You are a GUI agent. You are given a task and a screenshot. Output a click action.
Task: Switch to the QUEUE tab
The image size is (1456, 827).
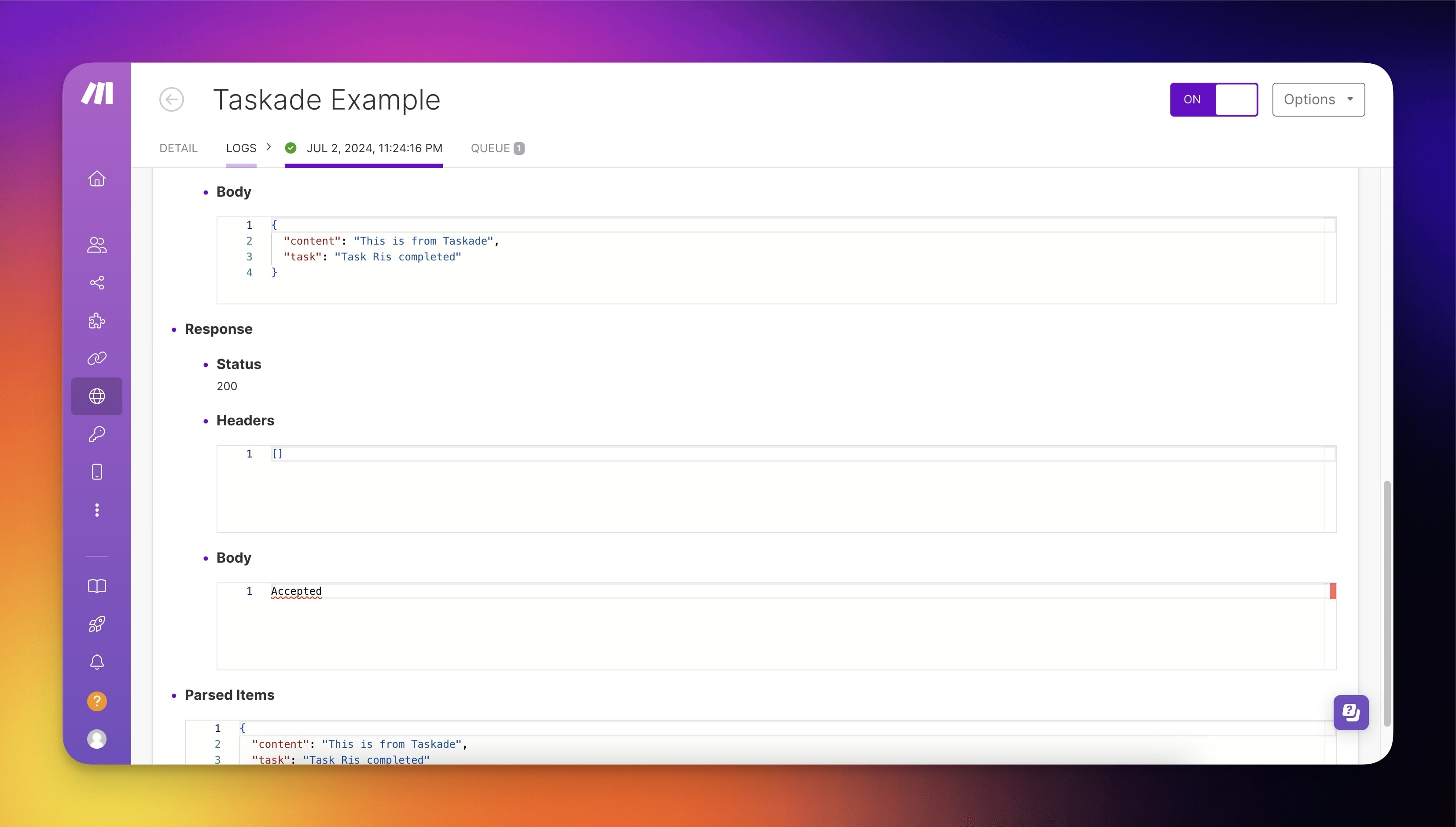pyautogui.click(x=496, y=148)
